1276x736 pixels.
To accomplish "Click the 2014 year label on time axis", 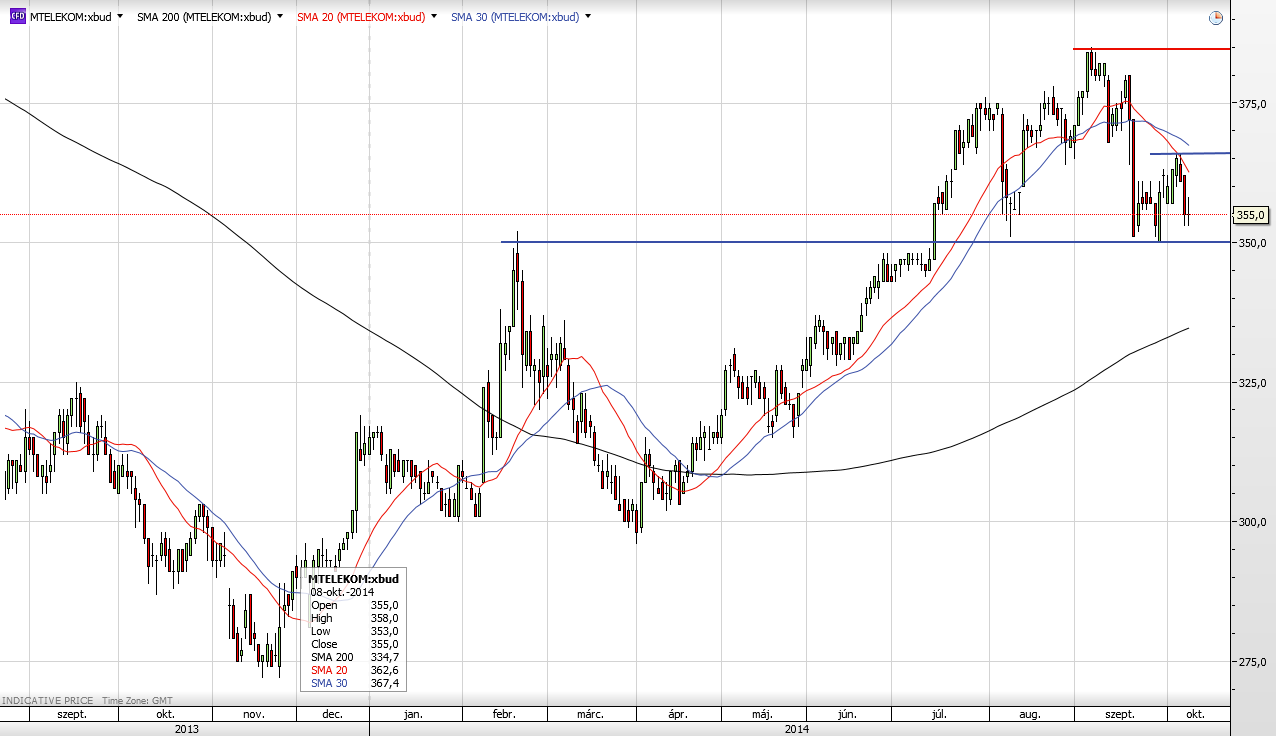I will [x=797, y=730].
